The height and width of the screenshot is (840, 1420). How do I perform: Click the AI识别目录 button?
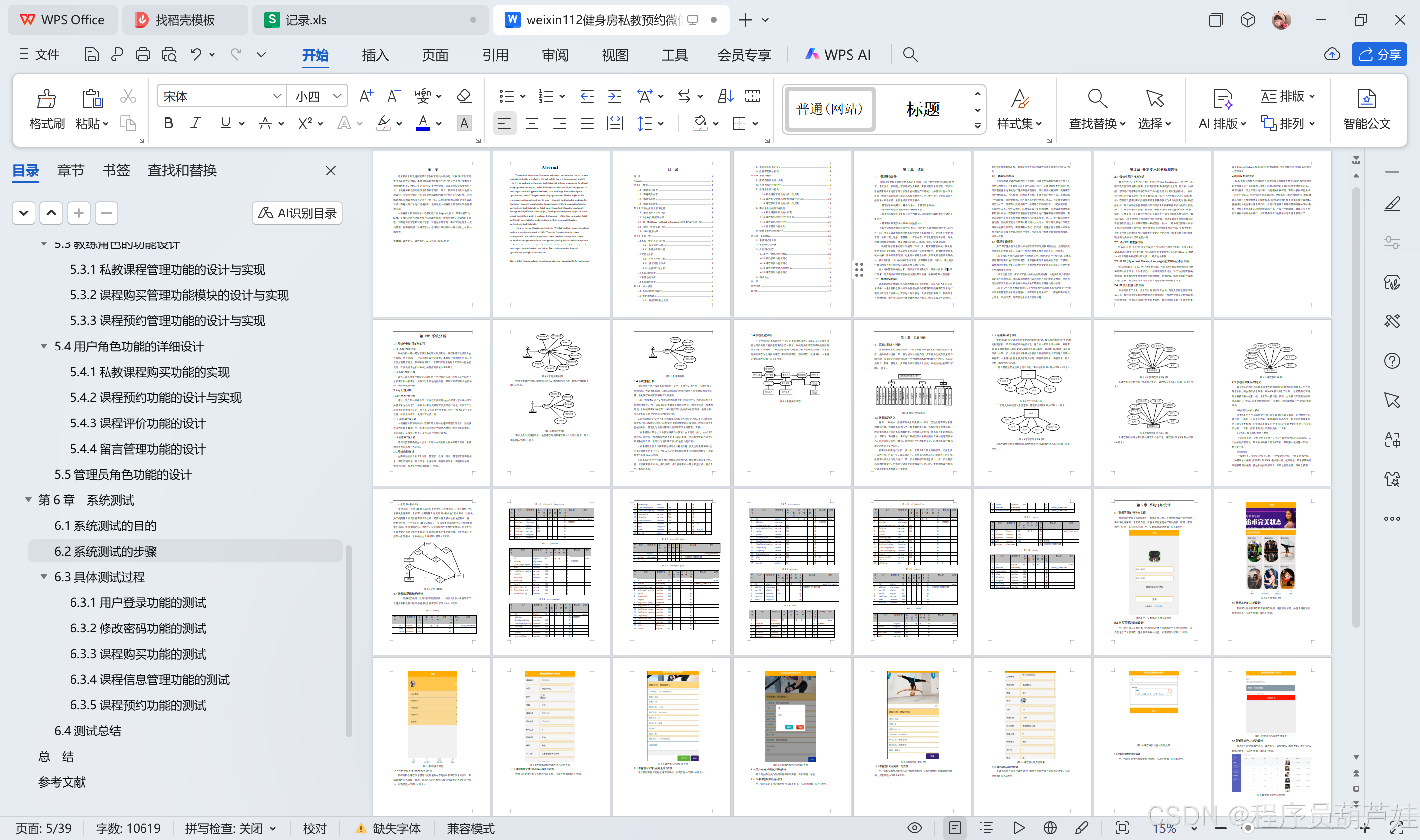click(297, 213)
